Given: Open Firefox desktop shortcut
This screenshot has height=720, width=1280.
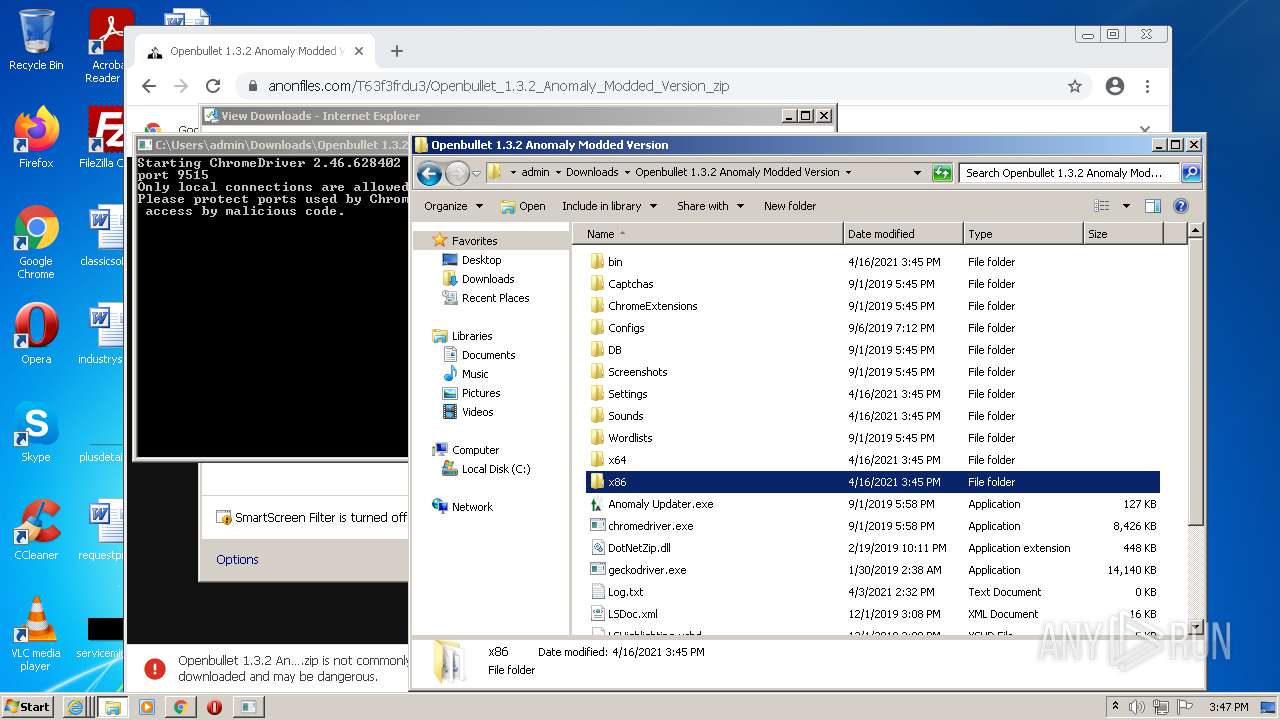Looking at the screenshot, I should click(x=36, y=138).
